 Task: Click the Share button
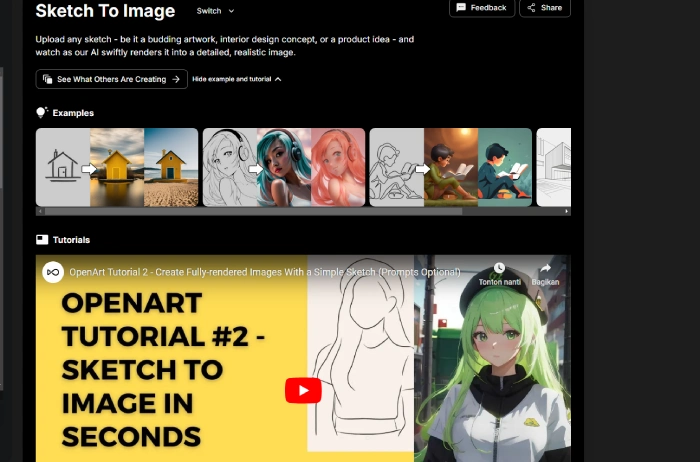pyautogui.click(x=545, y=8)
